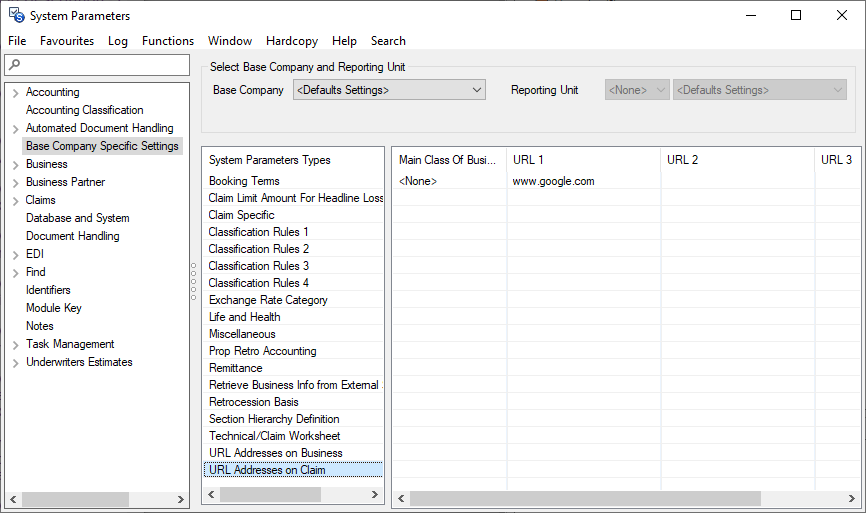Expand the Business Partner tree node
Screen dimensions: 866x513
15,182
